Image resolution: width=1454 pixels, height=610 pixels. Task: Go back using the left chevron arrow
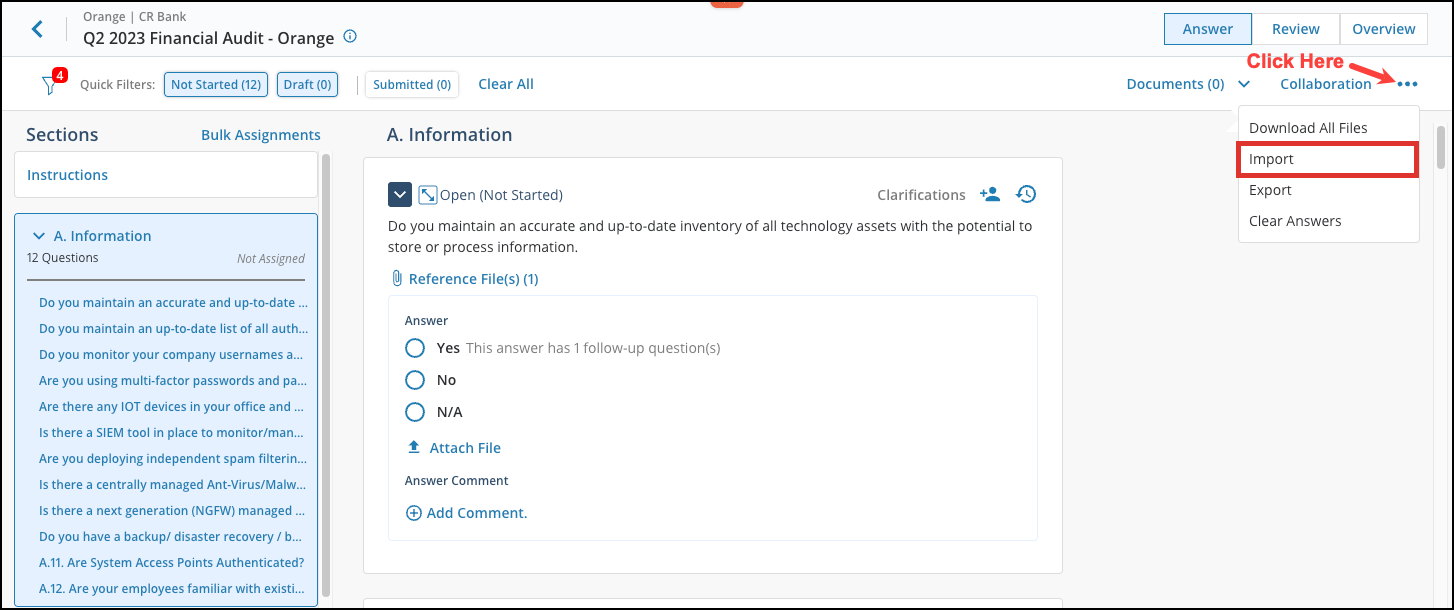pyautogui.click(x=38, y=29)
